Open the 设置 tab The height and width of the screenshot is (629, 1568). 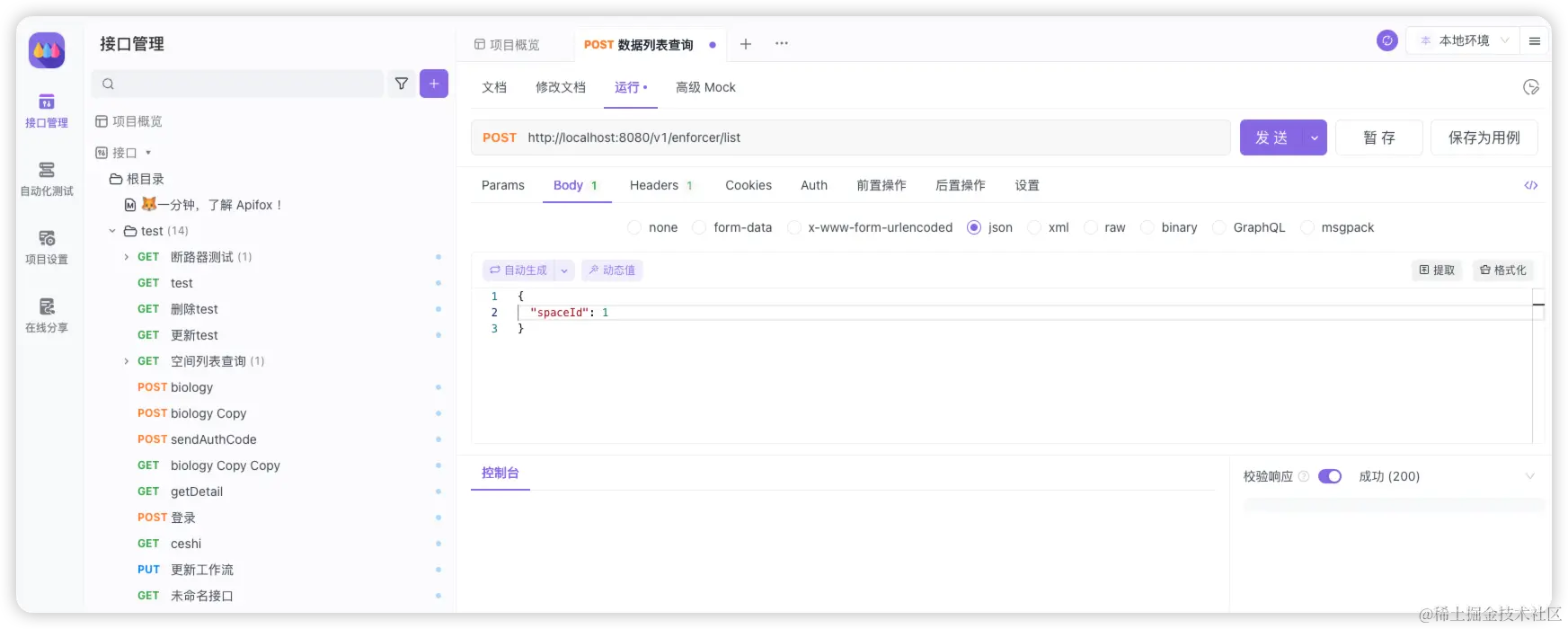click(1027, 185)
